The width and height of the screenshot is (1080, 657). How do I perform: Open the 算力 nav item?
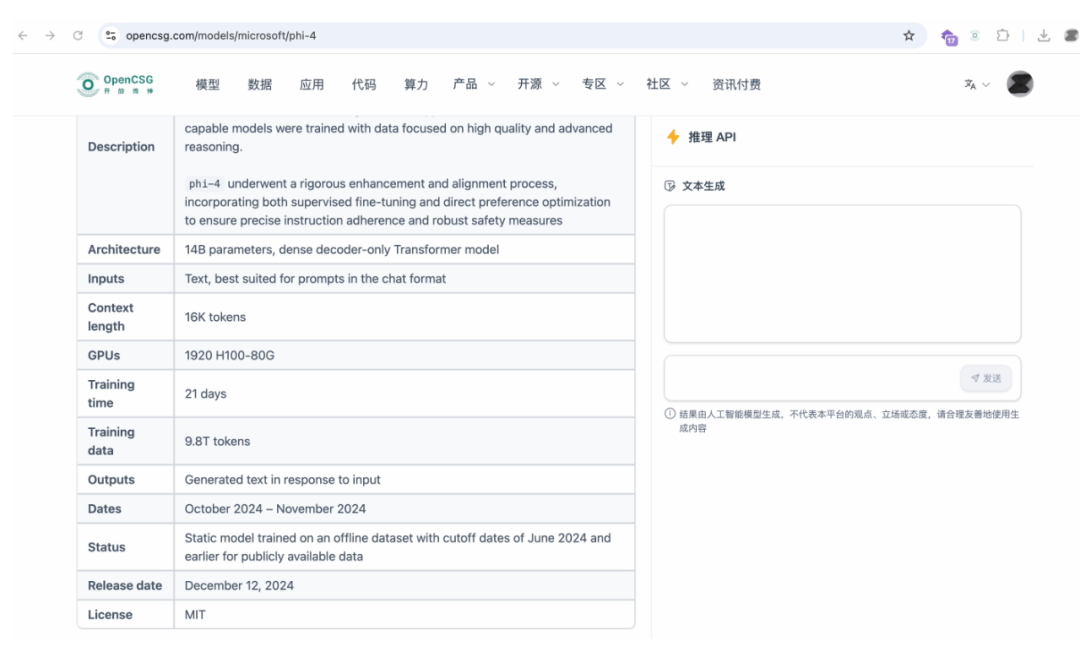(416, 85)
